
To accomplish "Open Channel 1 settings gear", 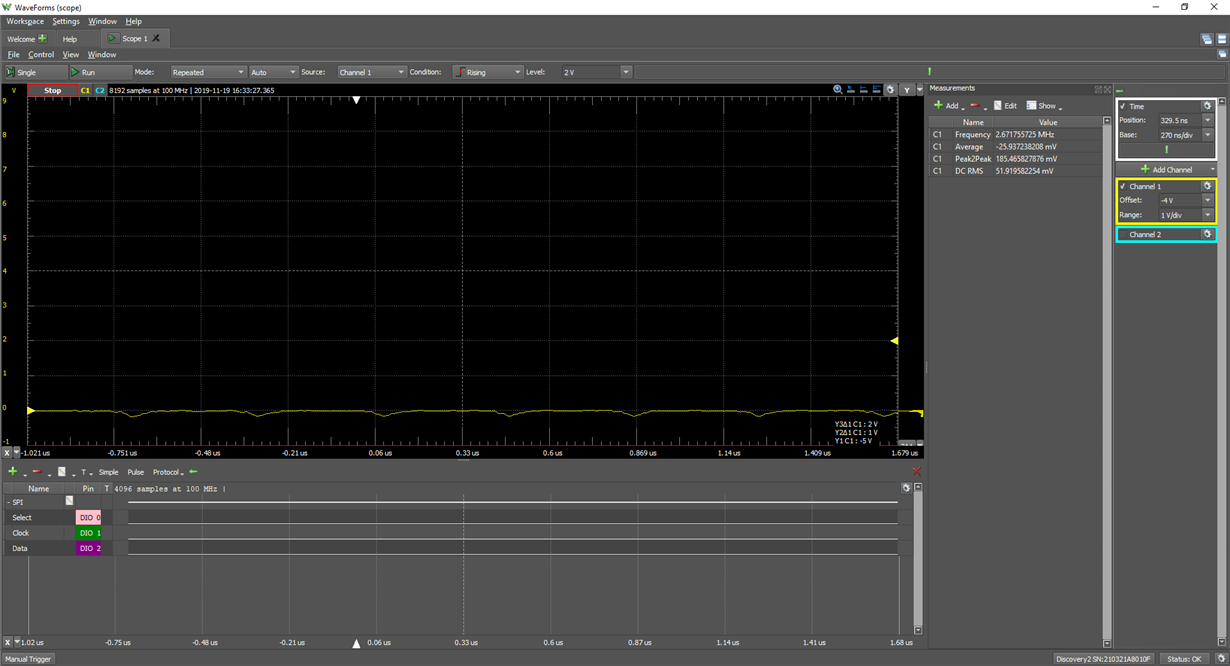I will coord(1207,186).
